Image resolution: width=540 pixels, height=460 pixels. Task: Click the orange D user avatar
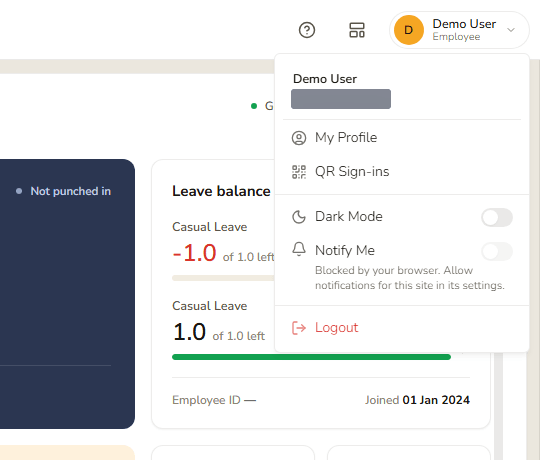pos(408,30)
